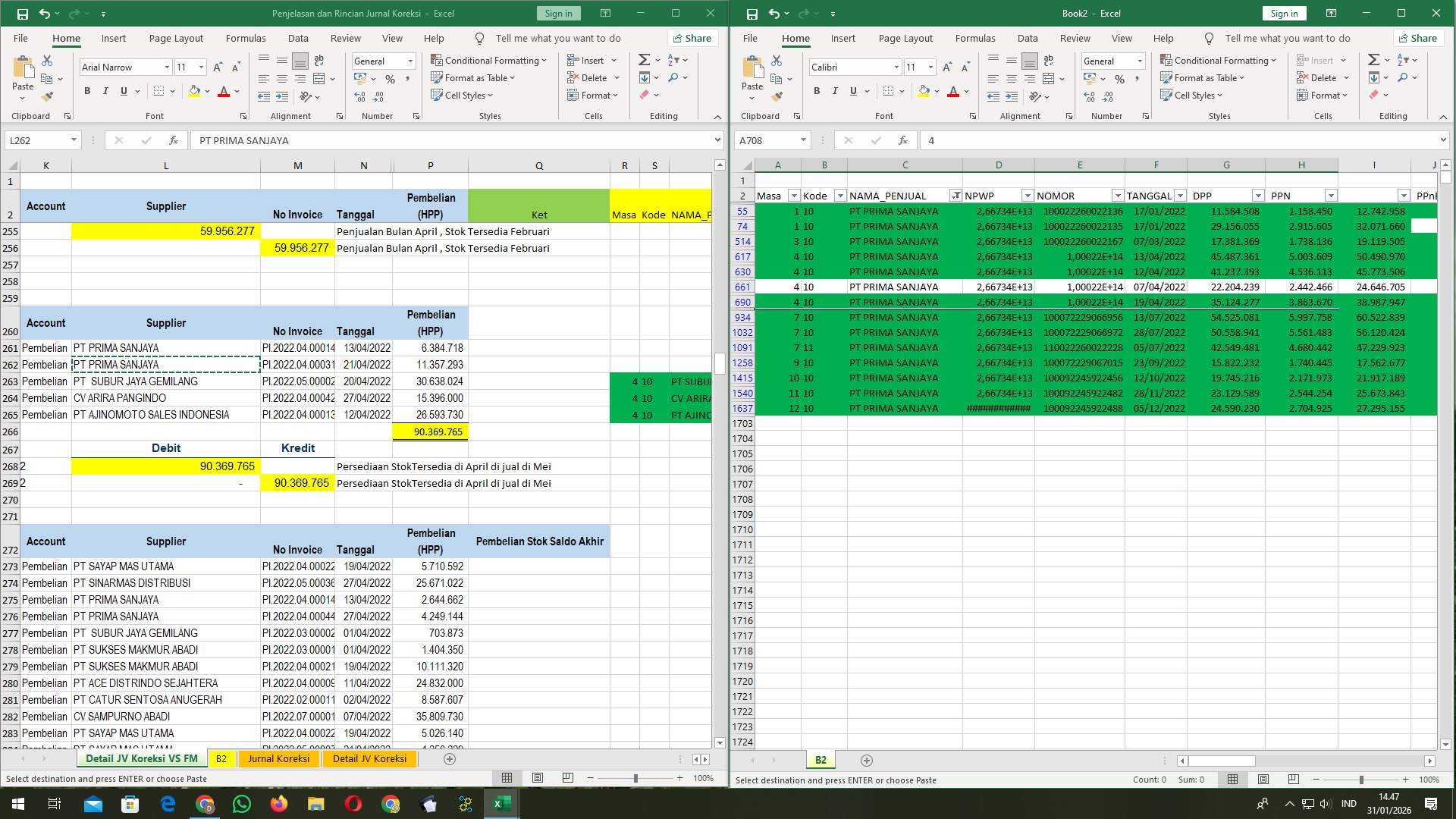This screenshot has width=1456, height=819.
Task: Click the Underline toggle
Action: tap(123, 90)
